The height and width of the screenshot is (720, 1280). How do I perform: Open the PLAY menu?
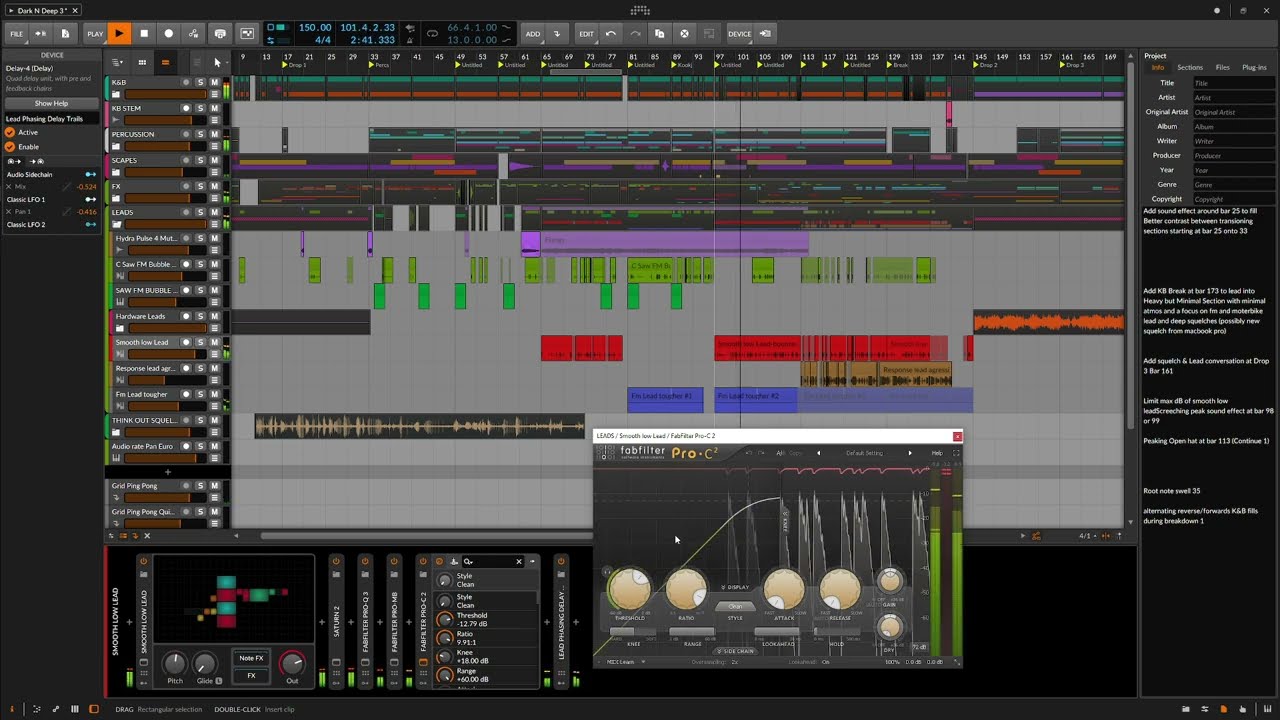(95, 33)
